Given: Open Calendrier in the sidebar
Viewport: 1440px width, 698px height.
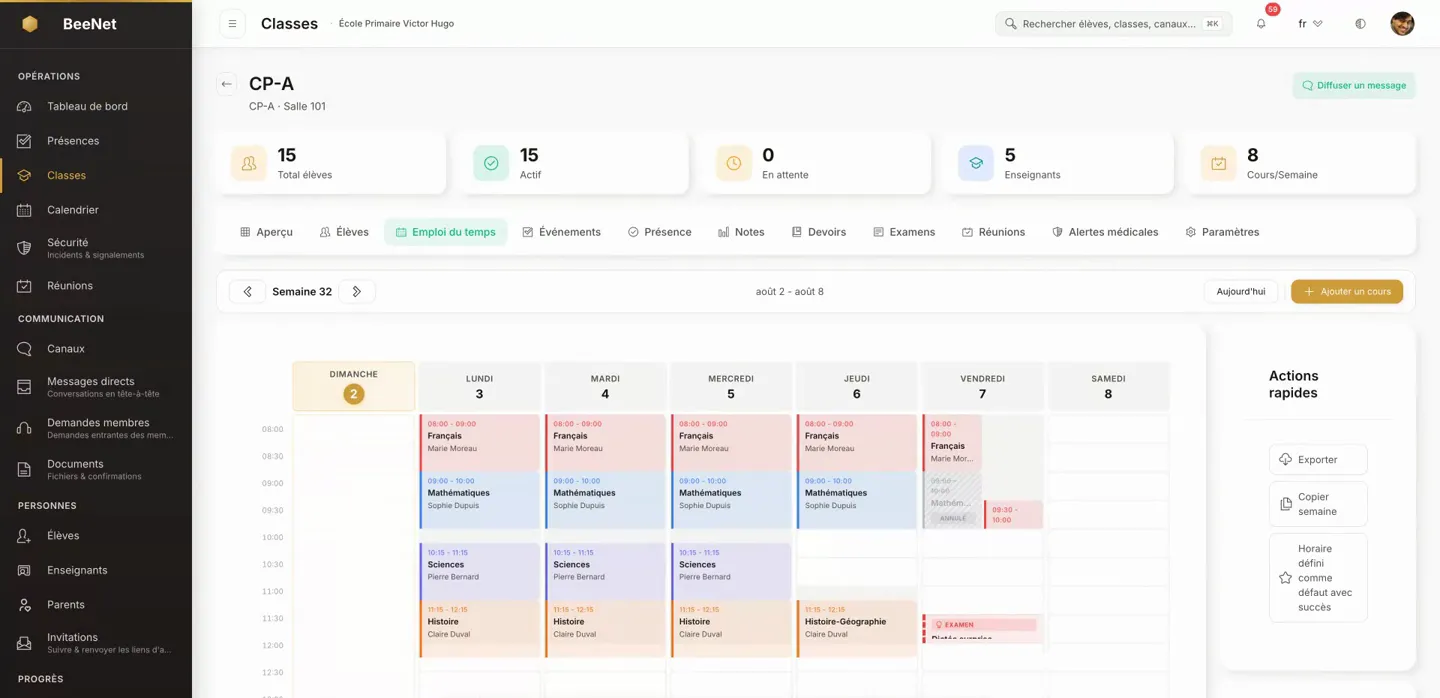Looking at the screenshot, I should pos(96,210).
